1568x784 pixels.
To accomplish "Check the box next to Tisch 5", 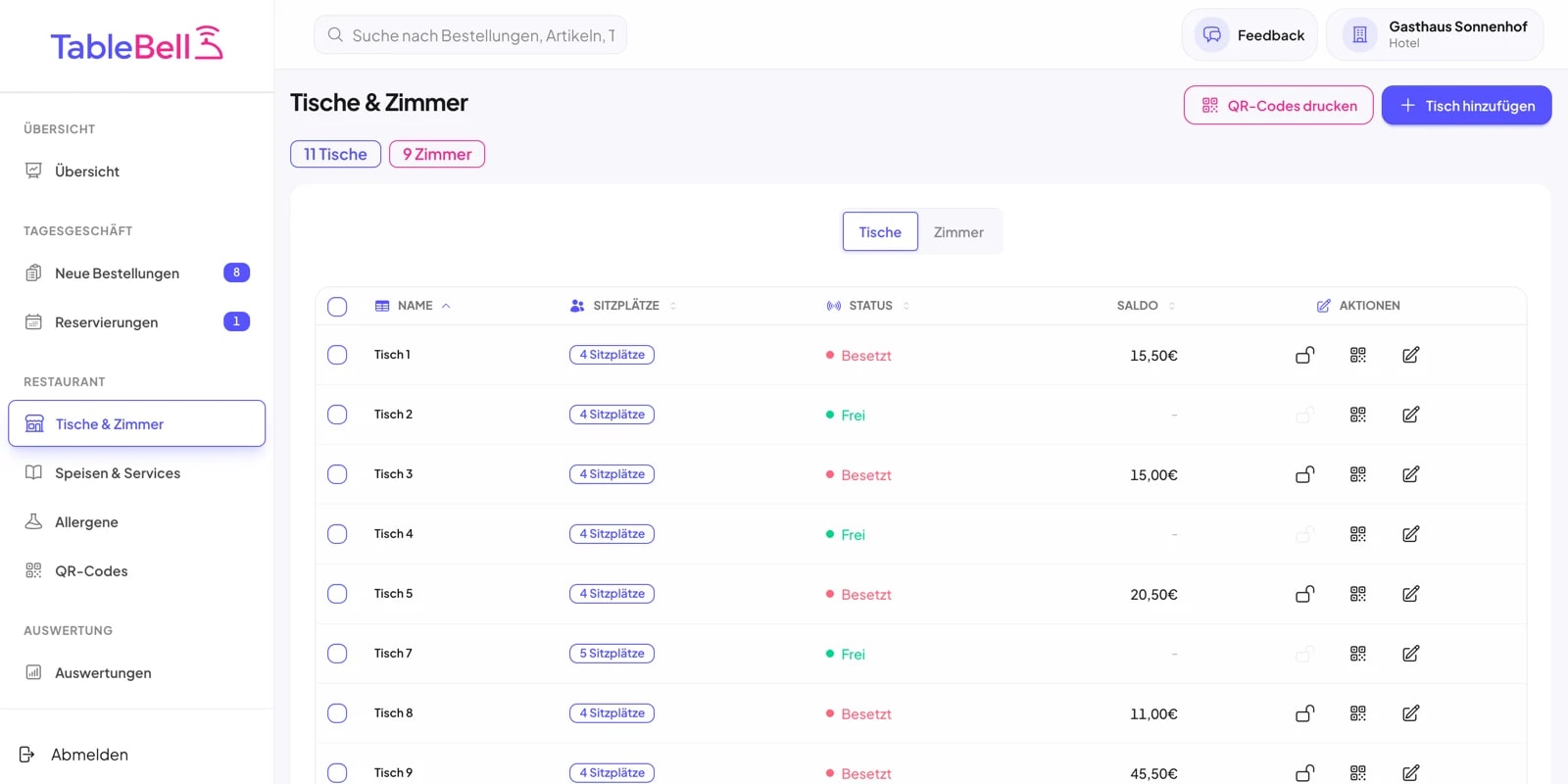I will 337,594.
